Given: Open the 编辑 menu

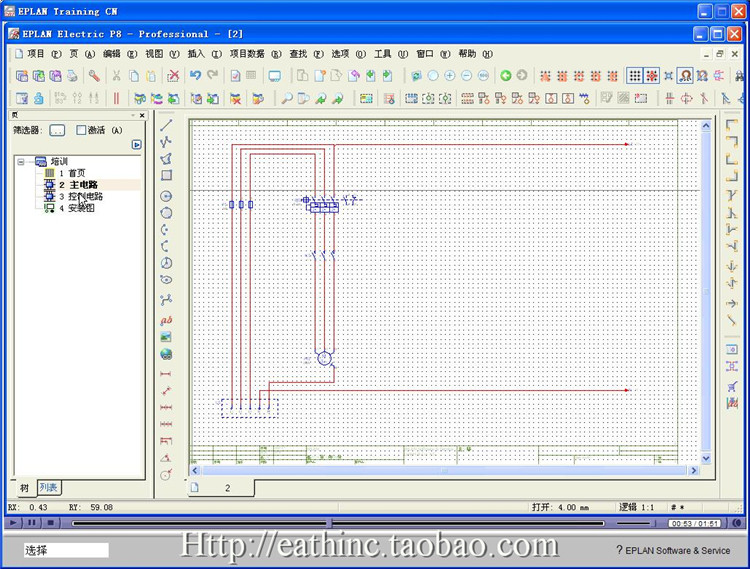Looking at the screenshot, I should point(120,54).
